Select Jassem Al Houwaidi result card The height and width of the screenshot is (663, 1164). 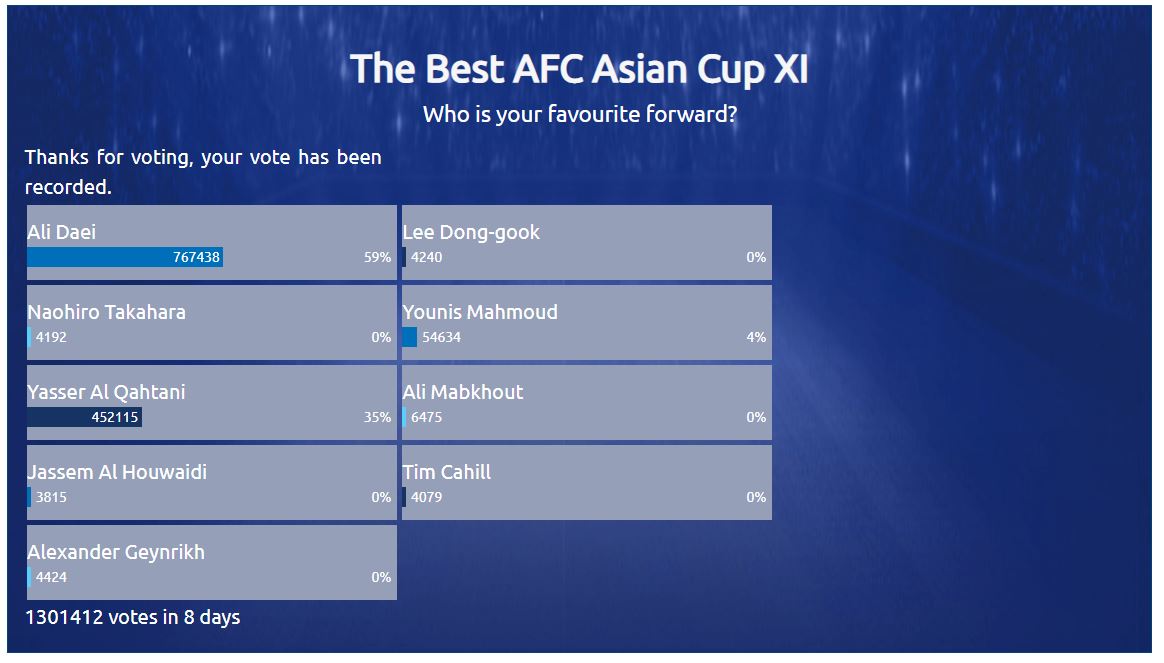(212, 483)
